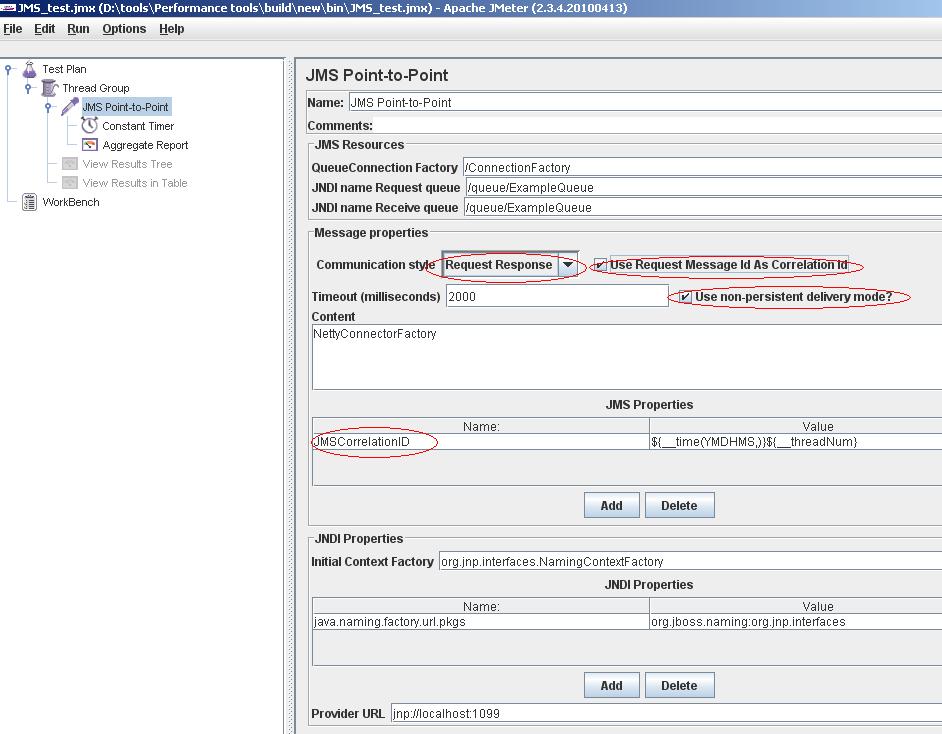942x734 pixels.
Task: Click Add under JMS Properties
Action: click(x=611, y=505)
